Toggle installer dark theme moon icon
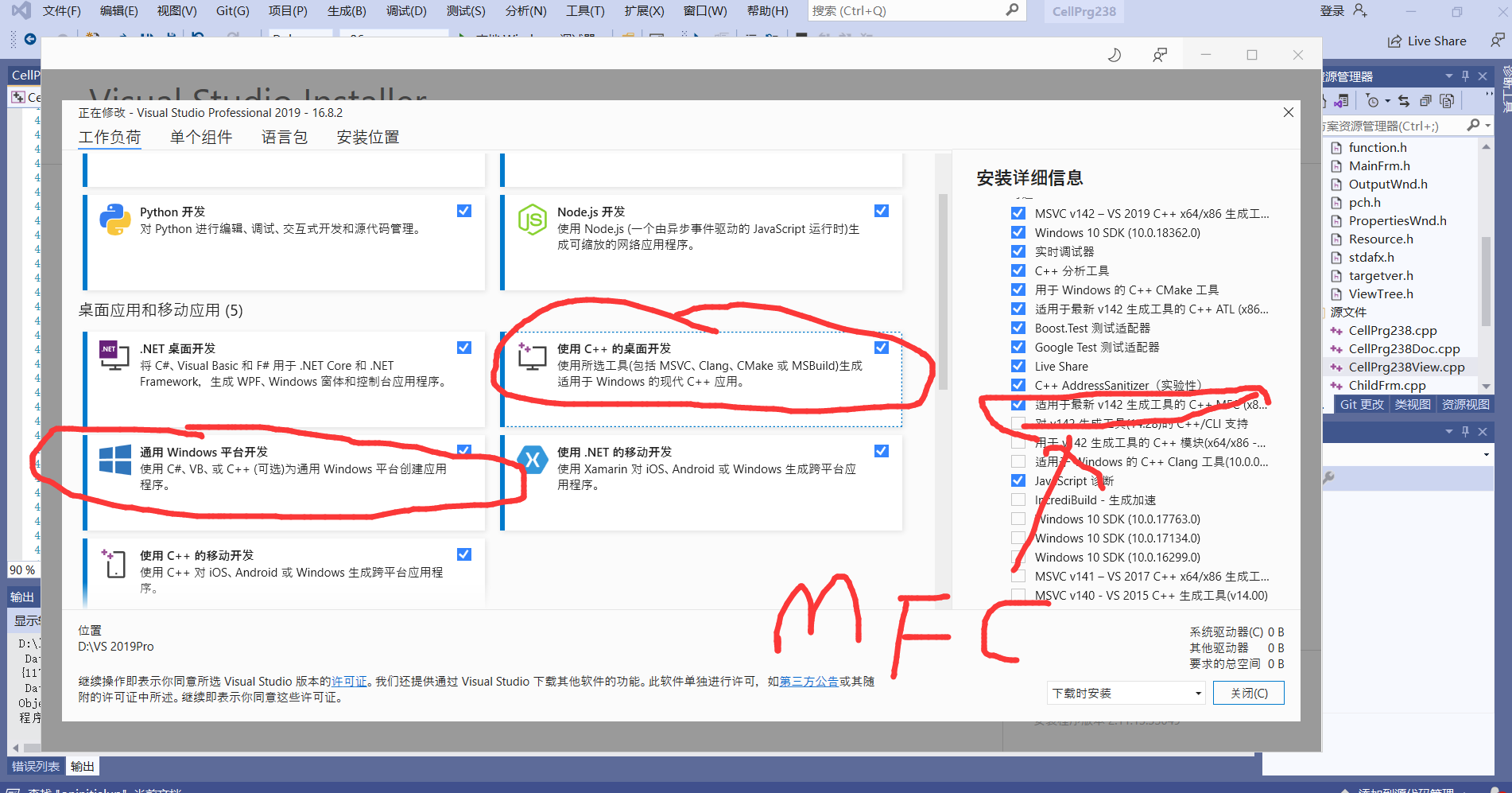The height and width of the screenshot is (793, 1512). point(1115,55)
